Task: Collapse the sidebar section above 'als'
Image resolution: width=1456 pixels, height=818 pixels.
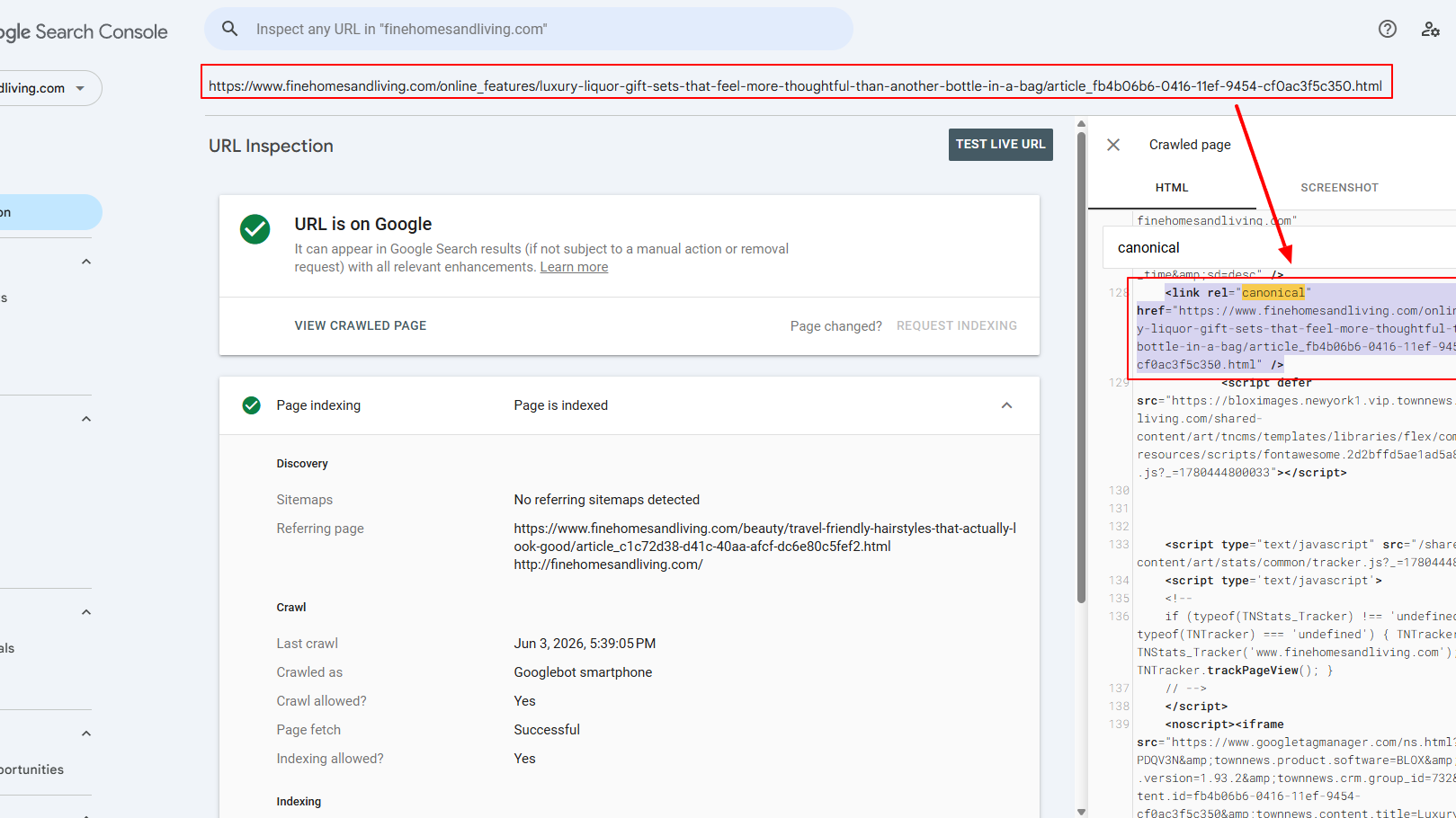Action: tap(86, 612)
